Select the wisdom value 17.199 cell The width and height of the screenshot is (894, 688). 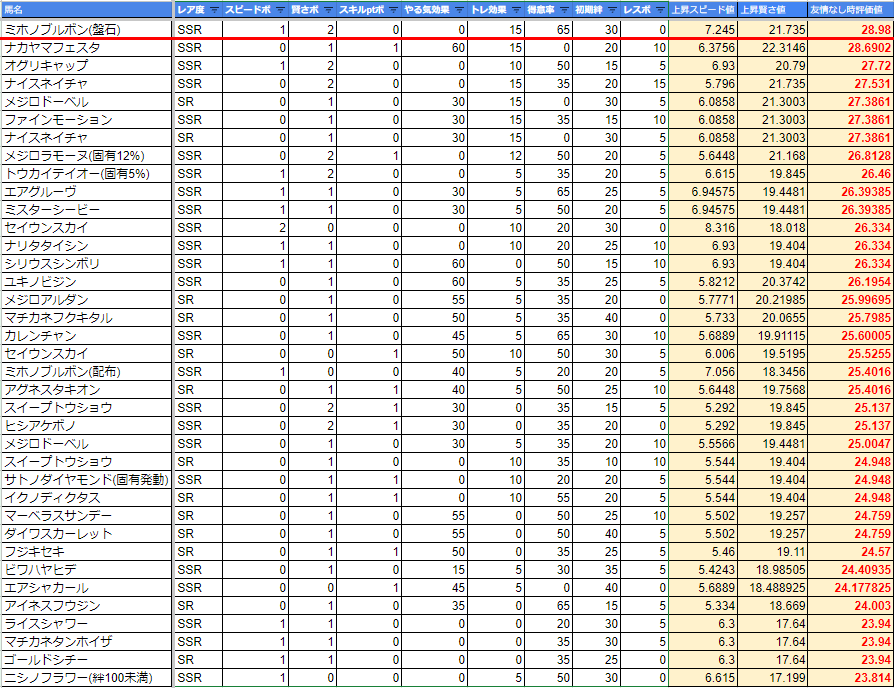tap(773, 678)
